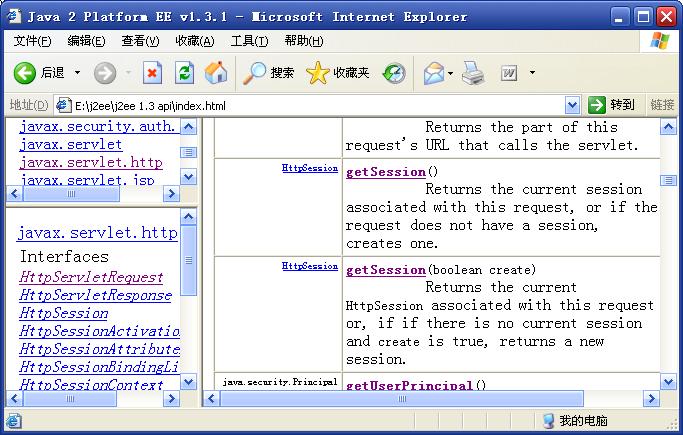Open the javax.security.auth package link

(x=98, y=126)
